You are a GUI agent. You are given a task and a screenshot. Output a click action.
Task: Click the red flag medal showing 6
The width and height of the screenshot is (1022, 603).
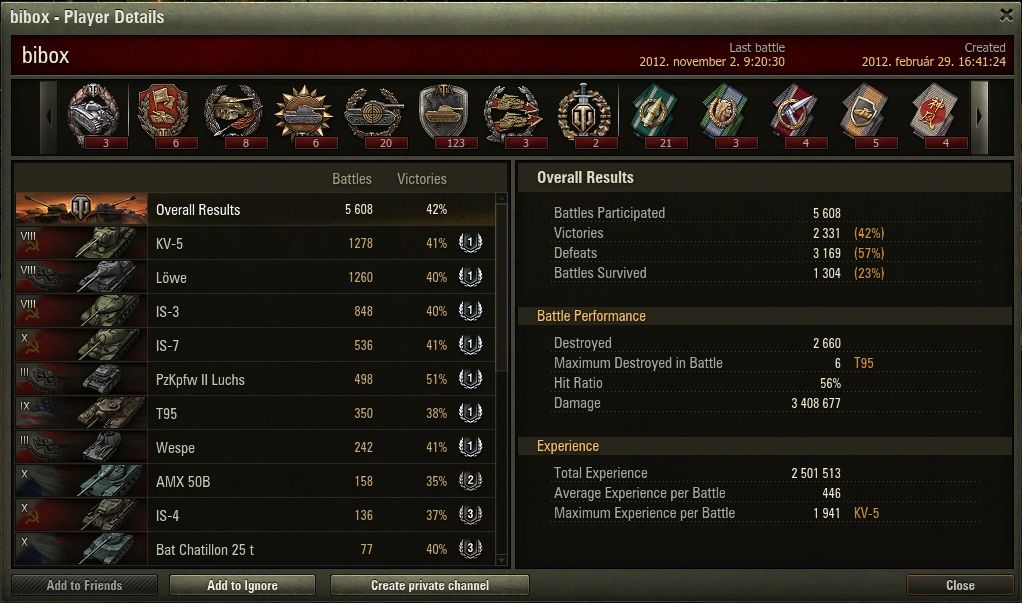164,115
